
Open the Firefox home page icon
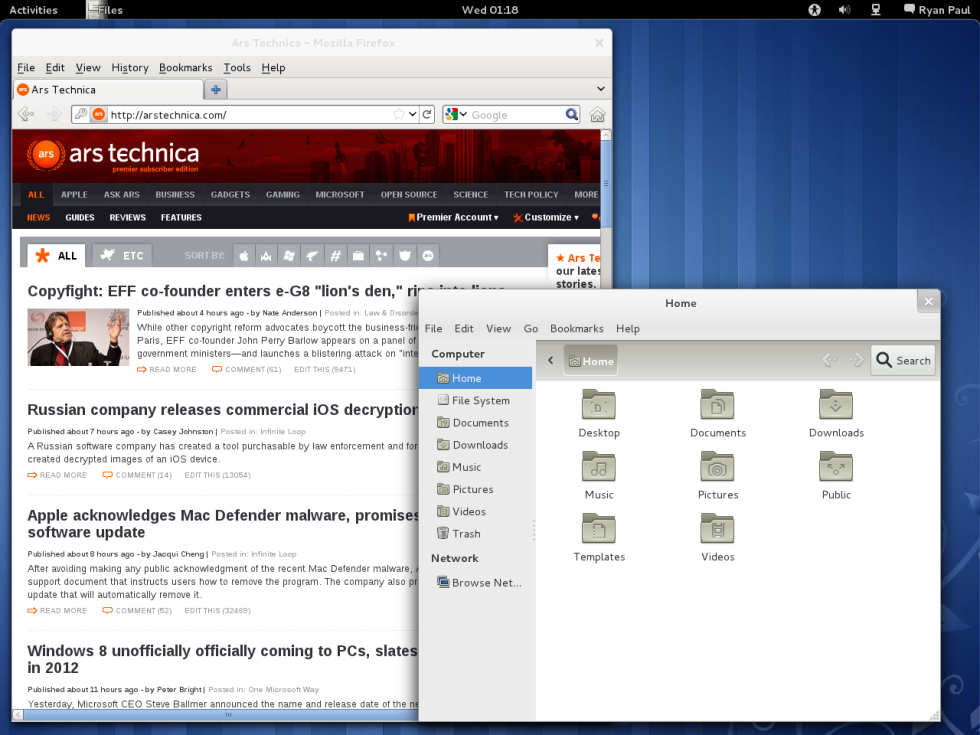pyautogui.click(x=597, y=114)
